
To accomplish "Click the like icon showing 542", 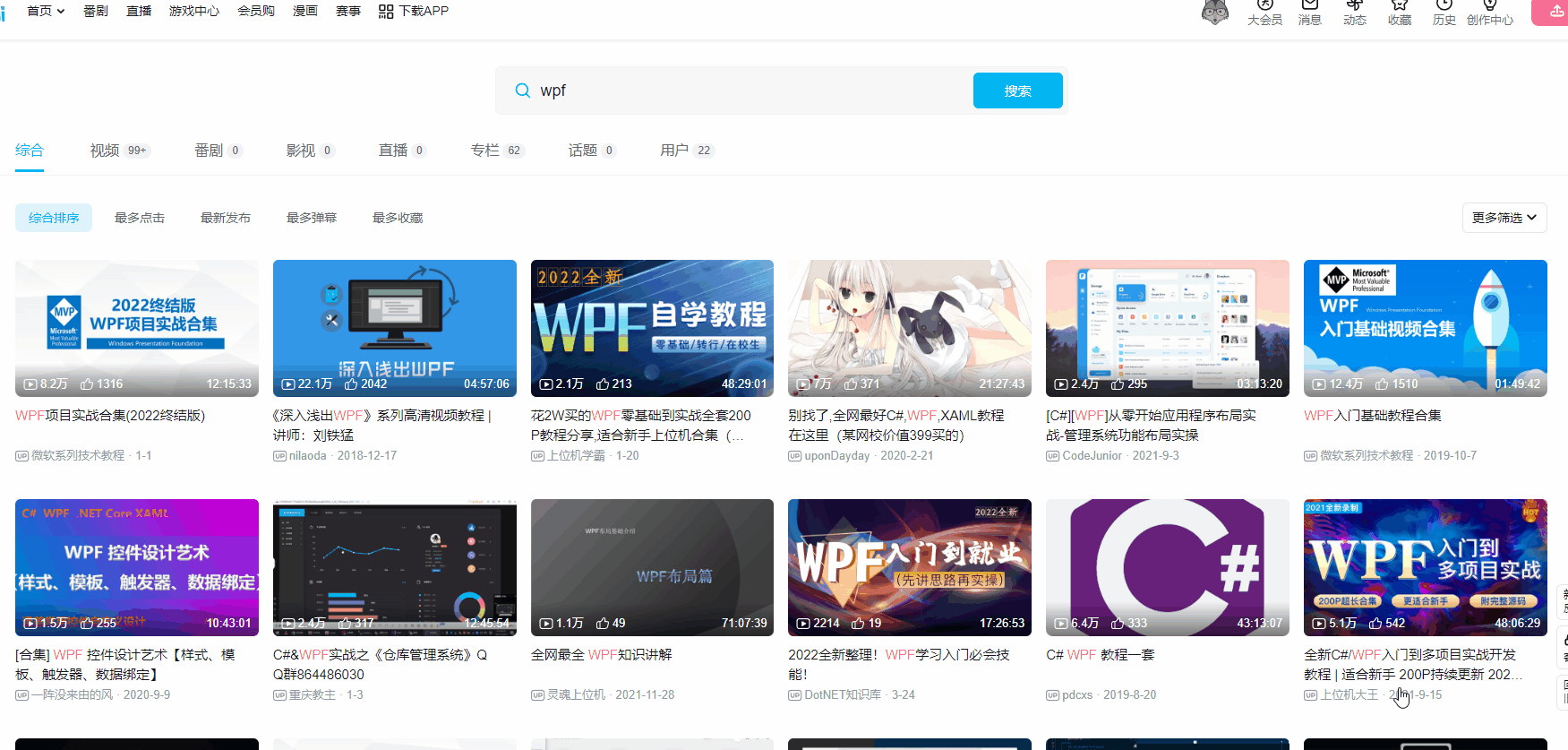I will (x=1375, y=623).
